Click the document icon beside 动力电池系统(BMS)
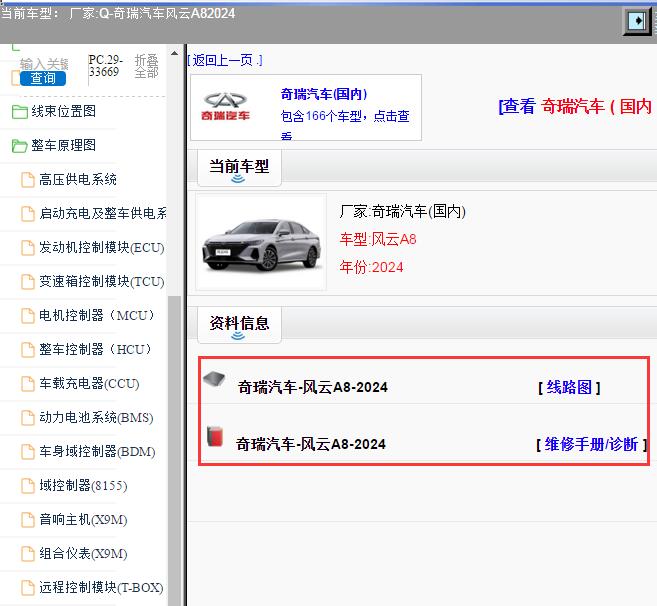657x606 pixels. [28, 417]
